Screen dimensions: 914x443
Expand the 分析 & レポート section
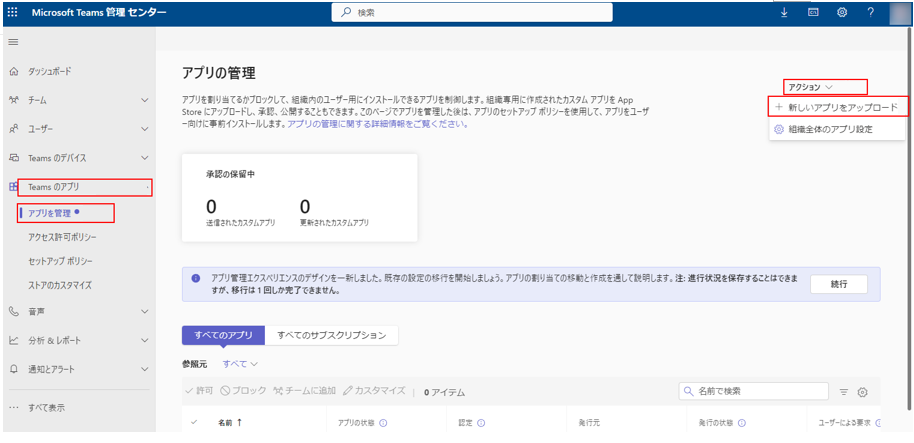145,340
